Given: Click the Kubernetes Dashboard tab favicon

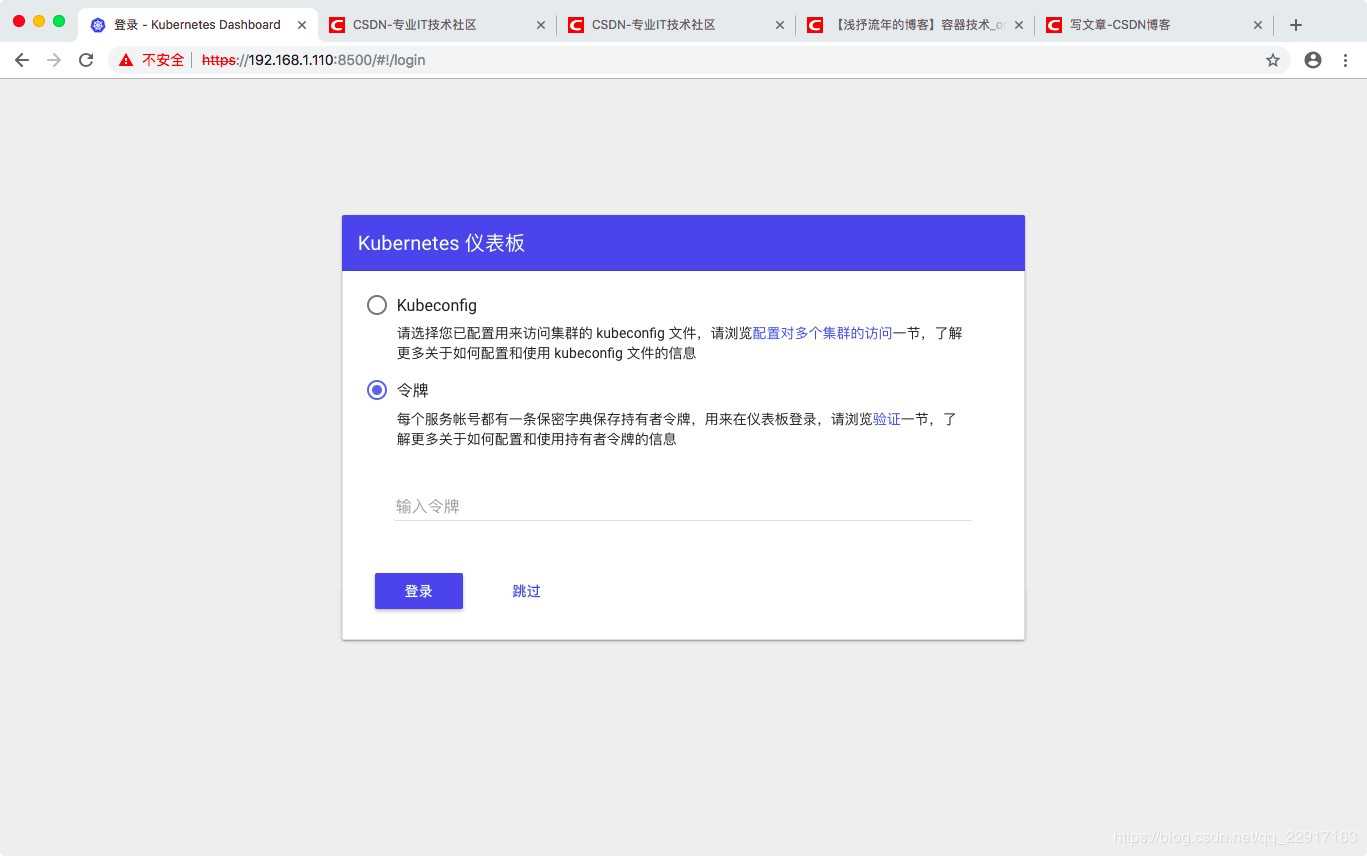Looking at the screenshot, I should [x=98, y=25].
